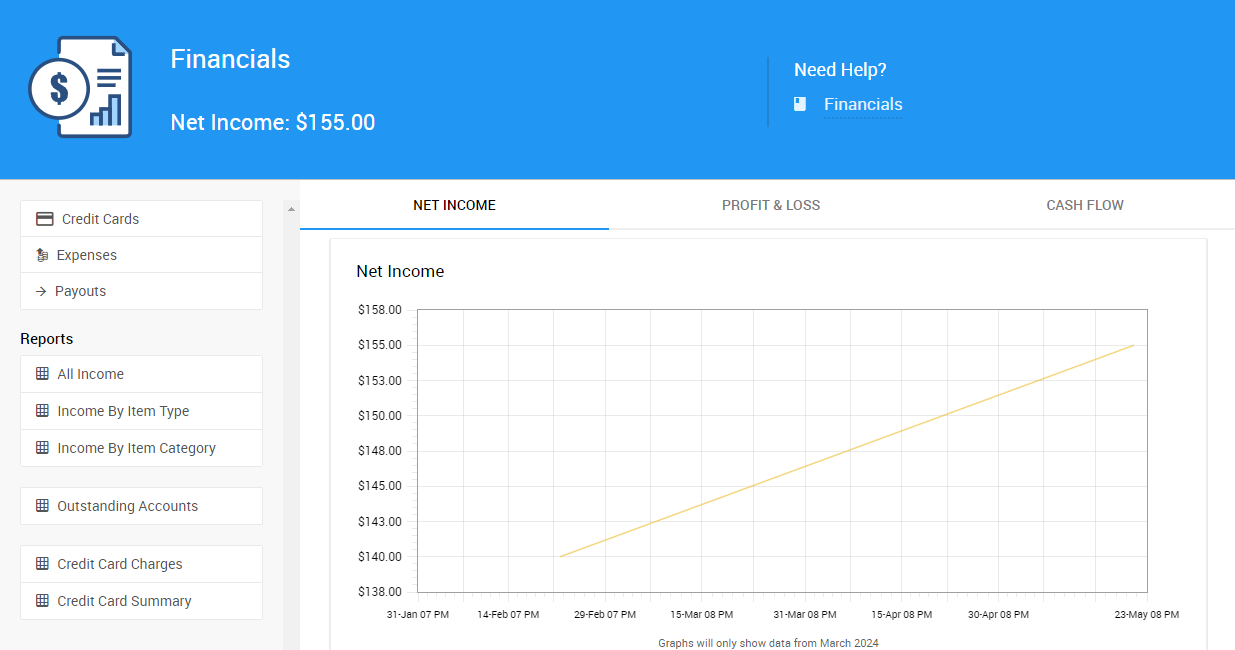Open the Payouts sidebar entry

[80, 291]
